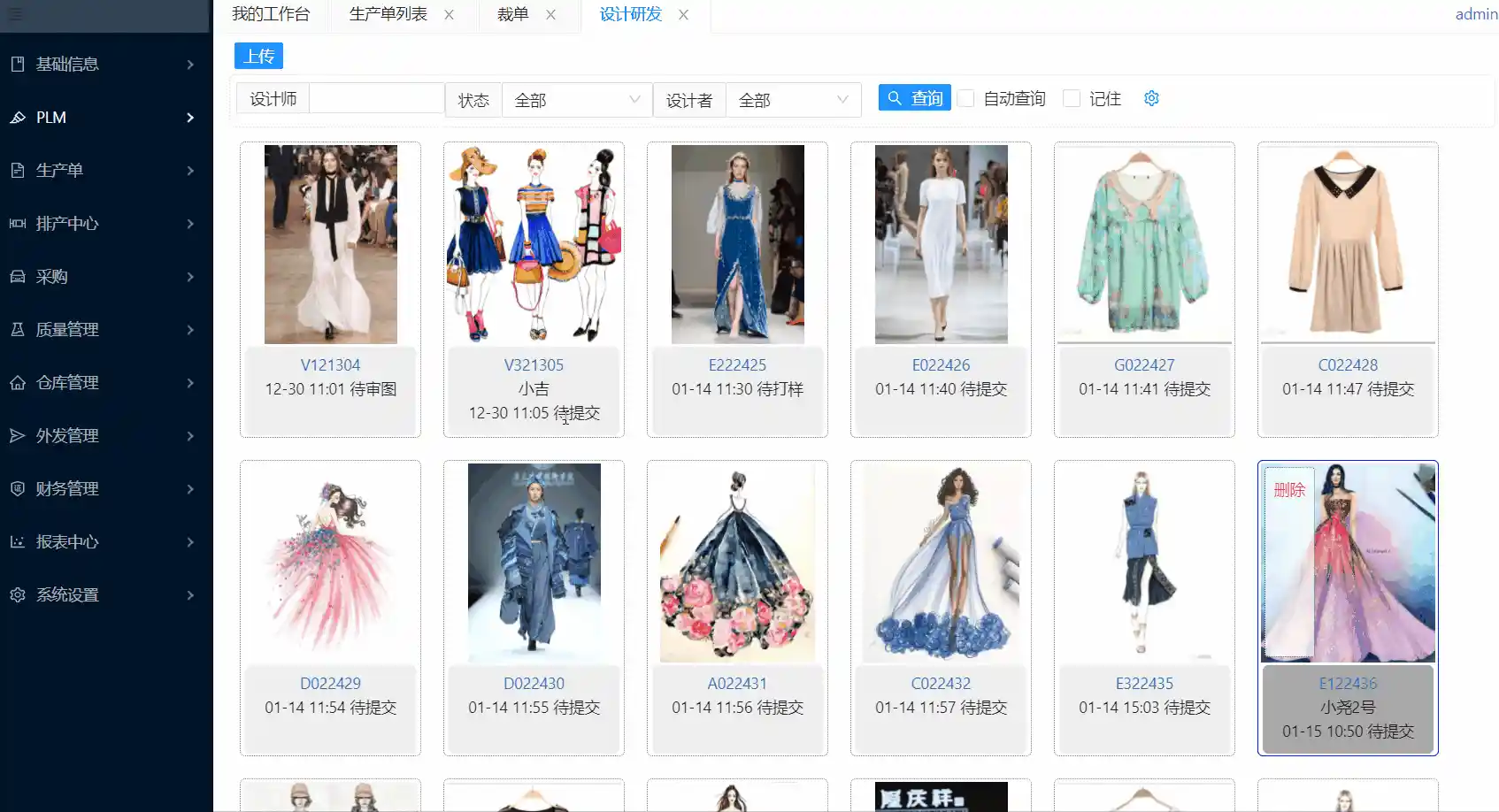Open design code link V121304
The image size is (1499, 812).
330,364
